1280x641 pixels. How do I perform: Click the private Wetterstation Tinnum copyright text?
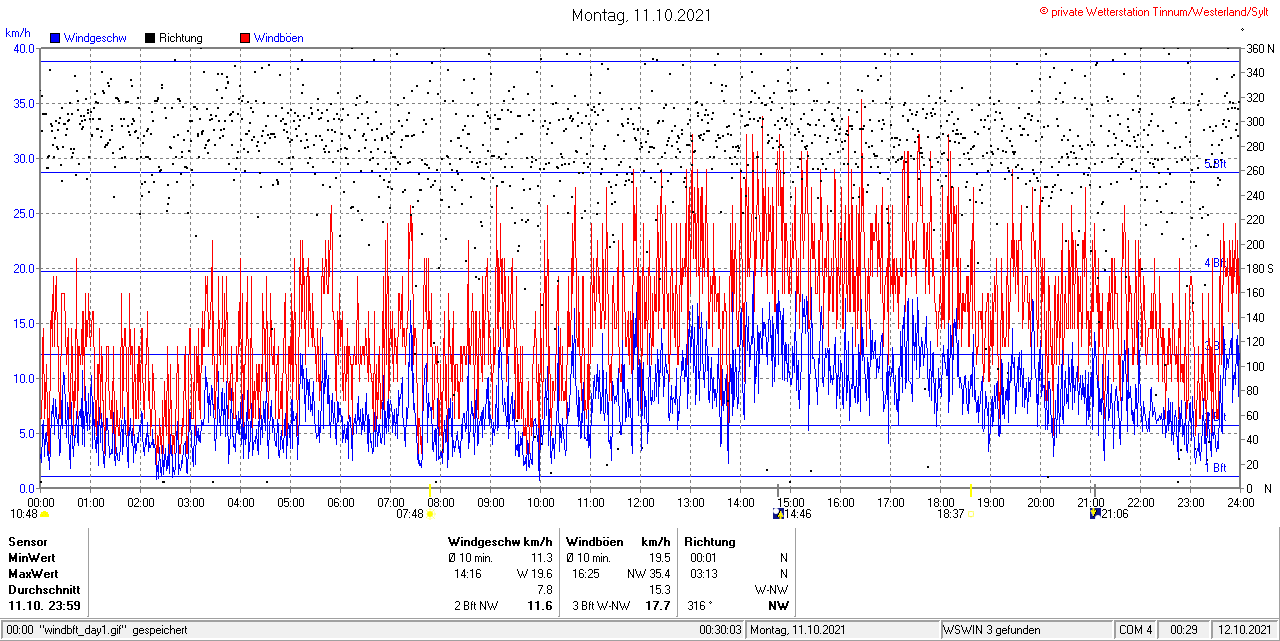1156,11
